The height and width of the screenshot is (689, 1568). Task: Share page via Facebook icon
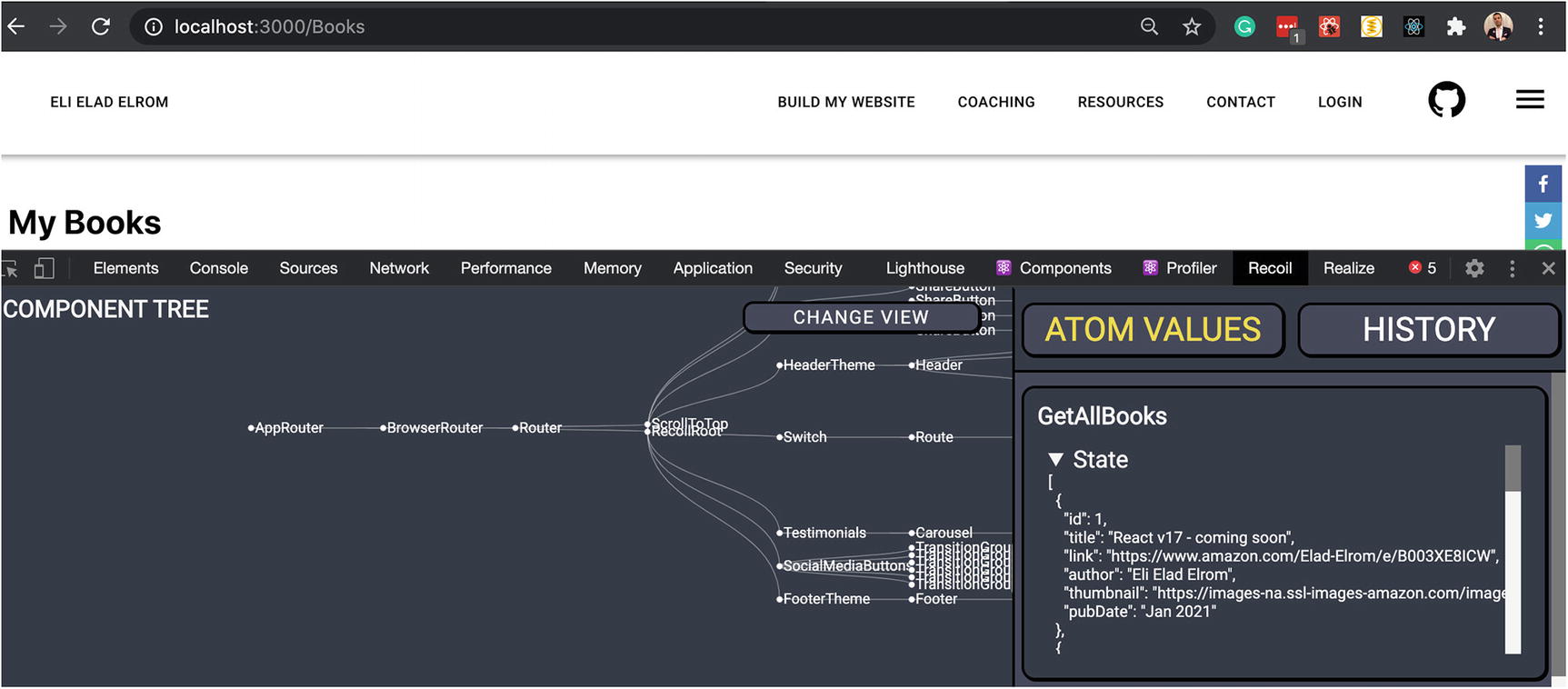1543,185
